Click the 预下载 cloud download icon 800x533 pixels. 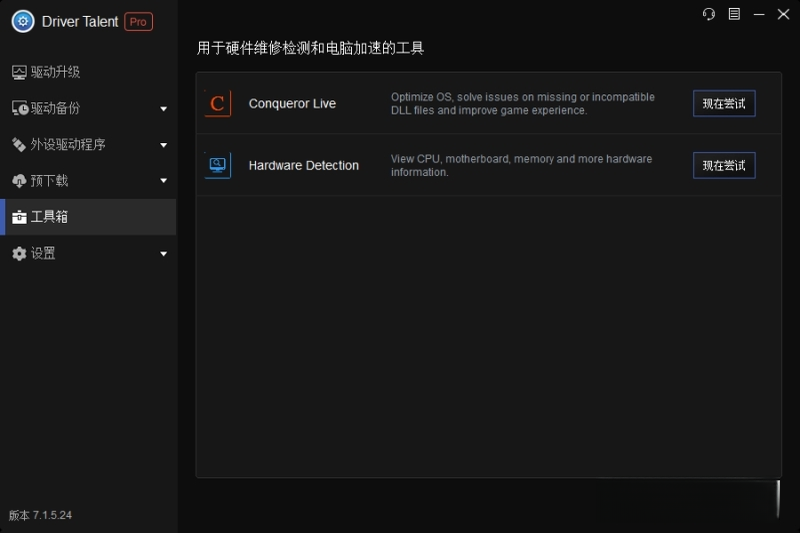(19, 181)
